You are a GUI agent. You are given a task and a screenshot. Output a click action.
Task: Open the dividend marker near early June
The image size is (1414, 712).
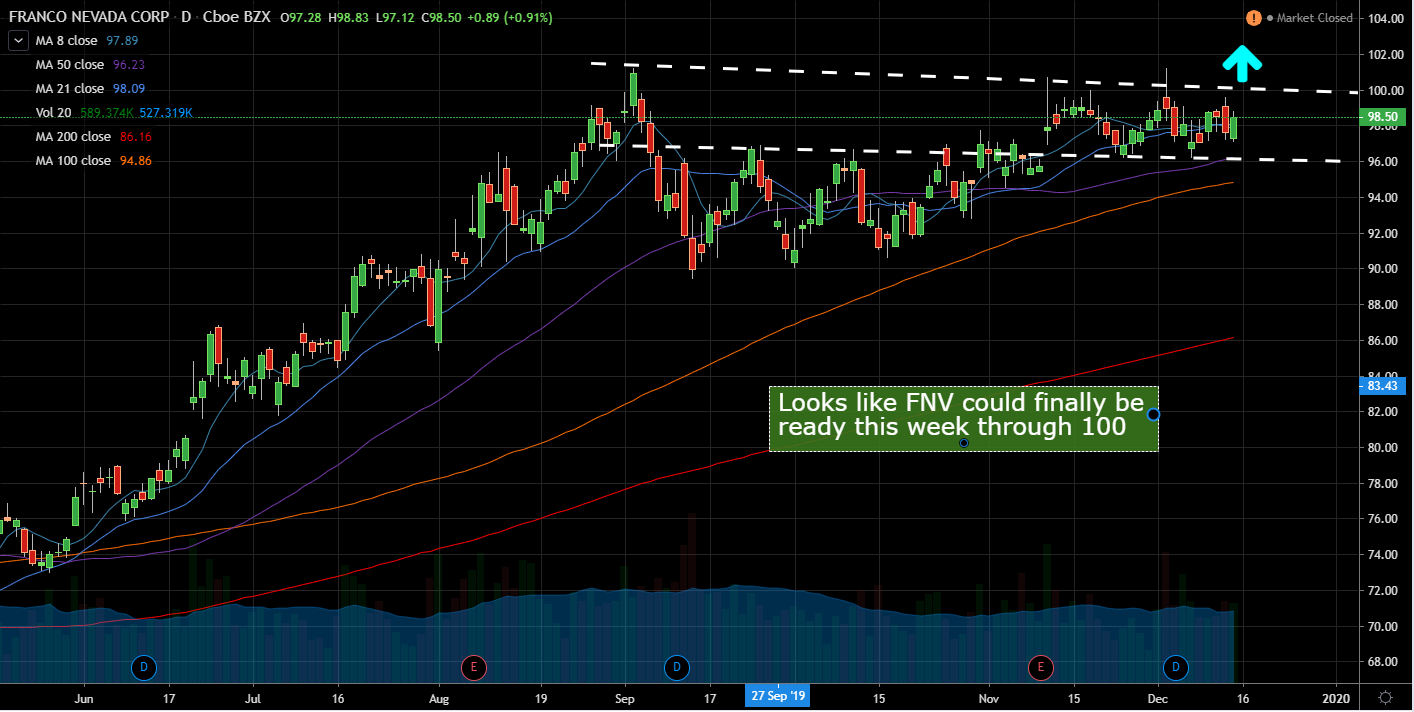tap(144, 667)
